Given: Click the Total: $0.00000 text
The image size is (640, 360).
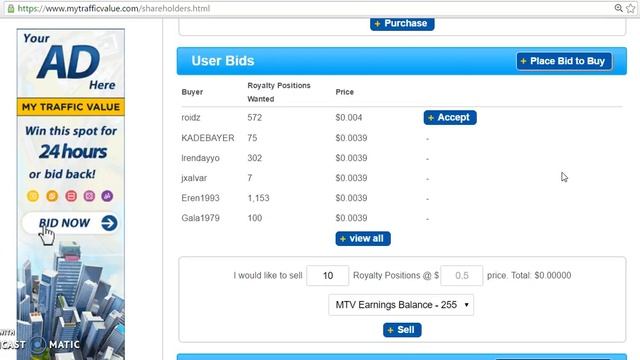Looking at the screenshot, I should pyautogui.click(x=541, y=276).
